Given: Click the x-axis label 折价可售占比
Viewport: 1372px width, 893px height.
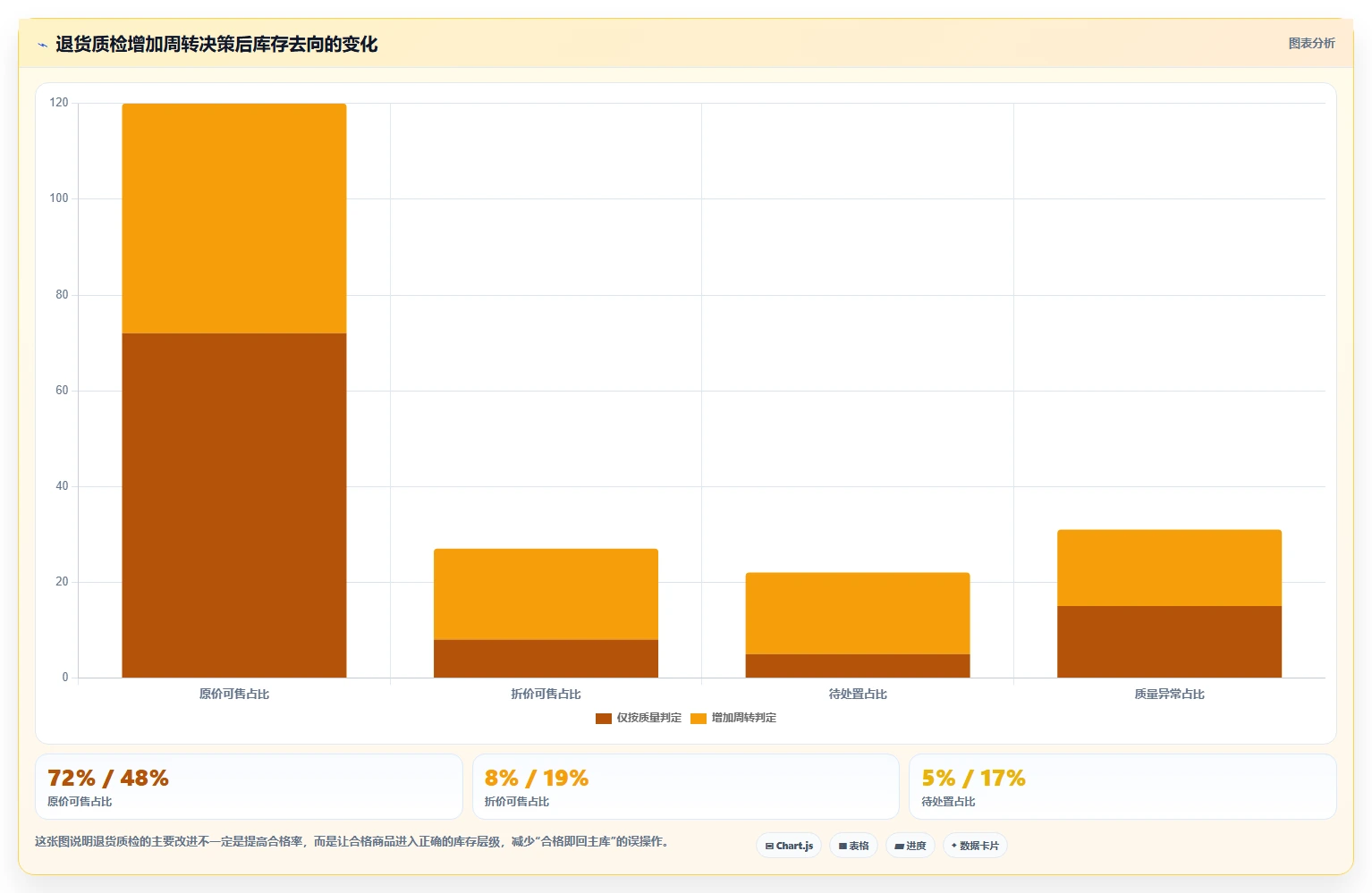Looking at the screenshot, I should click(x=546, y=695).
